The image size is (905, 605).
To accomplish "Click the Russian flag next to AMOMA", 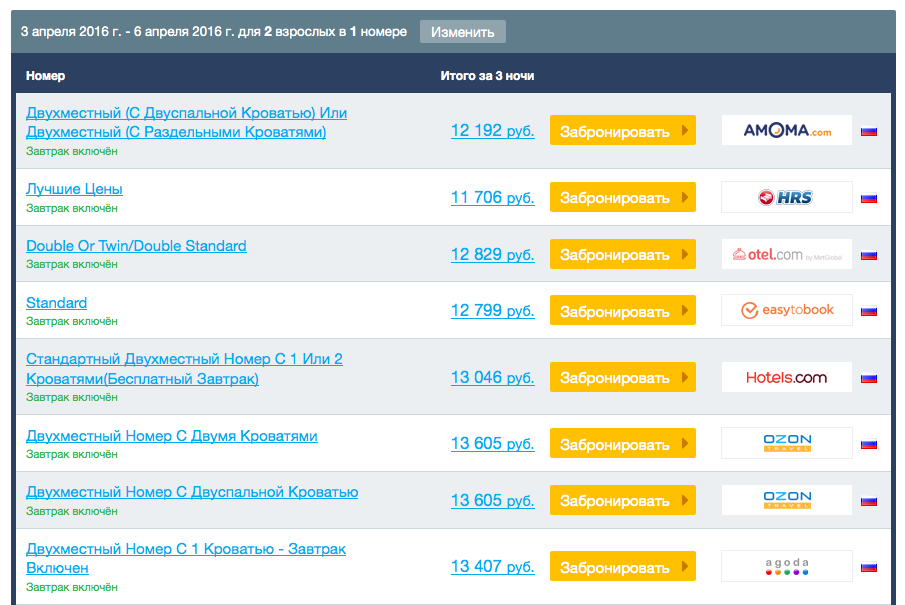I will (869, 131).
